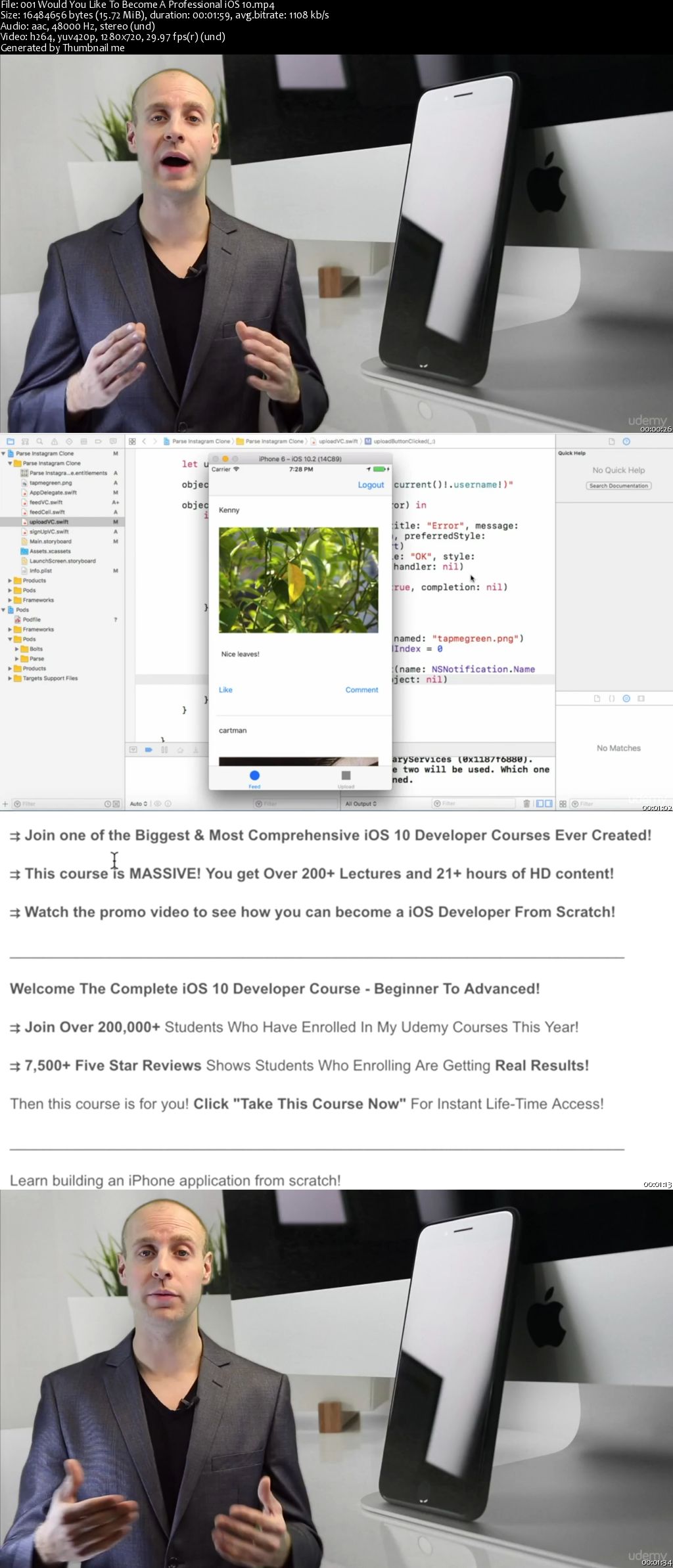Select Assets.xcassets in the navigator
Image resolution: width=673 pixels, height=1568 pixels.
click(62, 551)
